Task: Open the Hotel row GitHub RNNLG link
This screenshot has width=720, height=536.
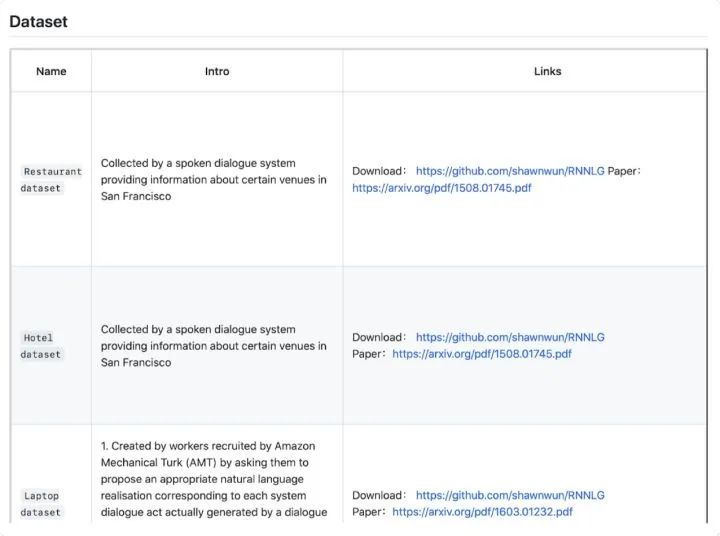Action: tap(510, 337)
